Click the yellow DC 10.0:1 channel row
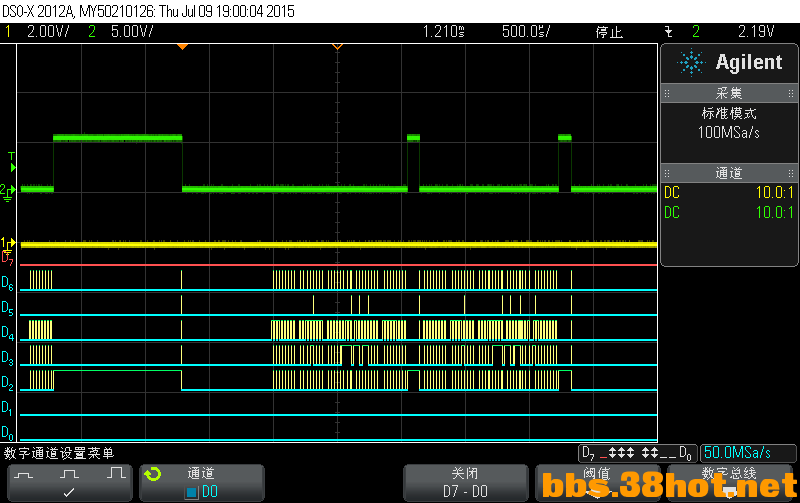 [729, 193]
